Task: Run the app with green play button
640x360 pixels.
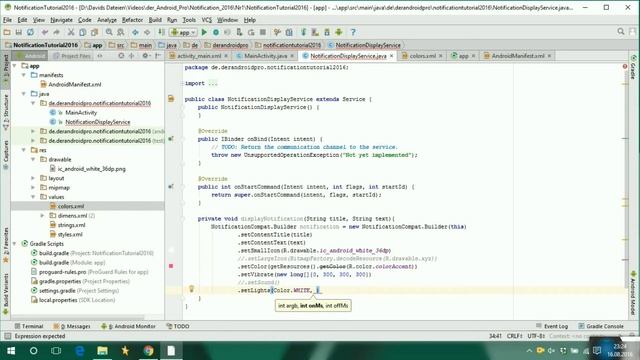Action: (204, 32)
